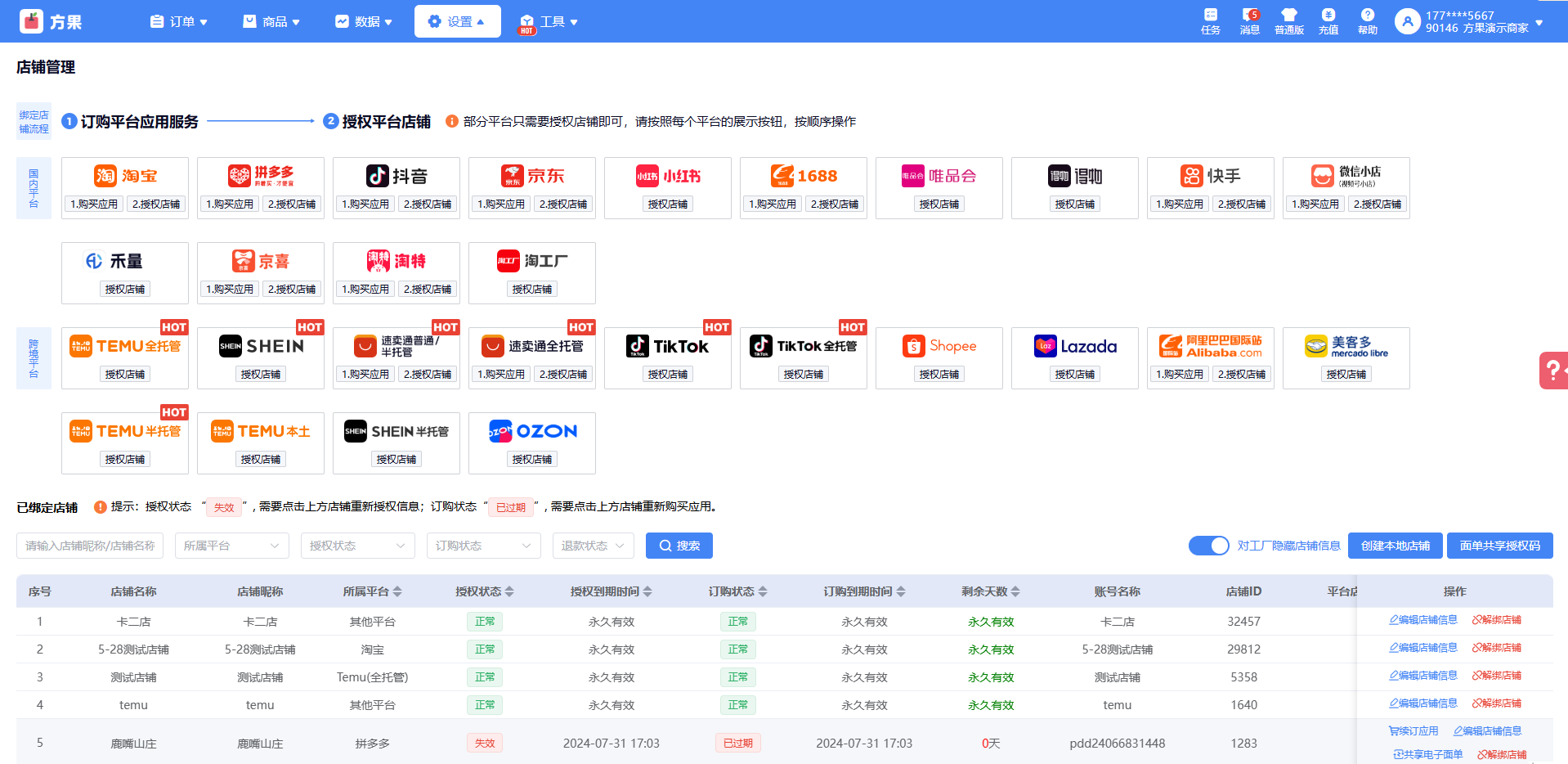Click the user avatar icon
The image size is (1568, 764).
tap(1407, 22)
